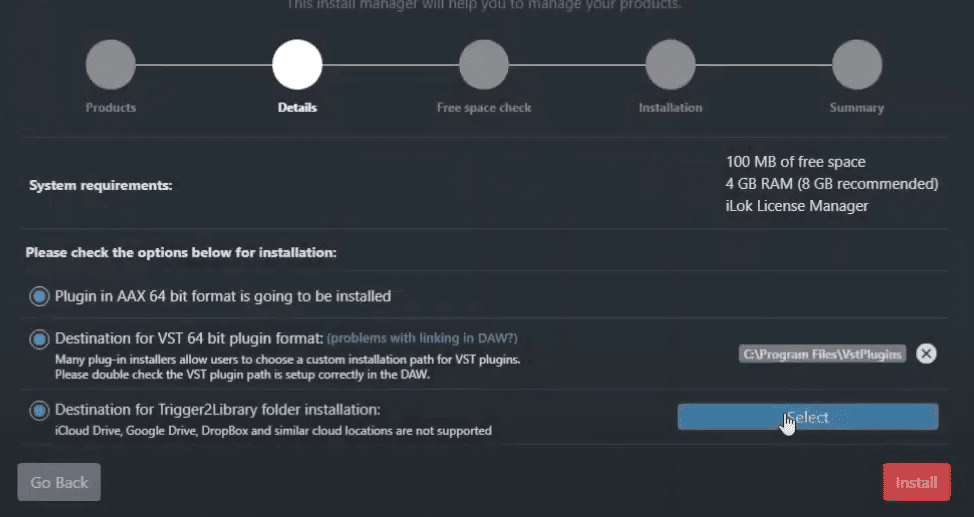Click the Products step label
The width and height of the screenshot is (974, 517).
[x=111, y=108]
